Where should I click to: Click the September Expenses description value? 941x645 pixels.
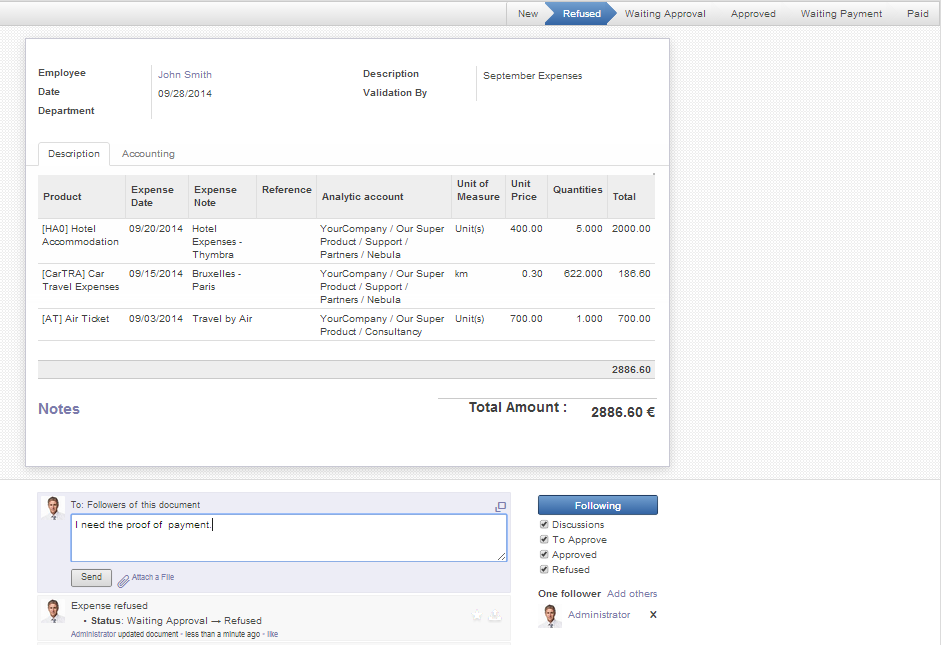pos(532,76)
